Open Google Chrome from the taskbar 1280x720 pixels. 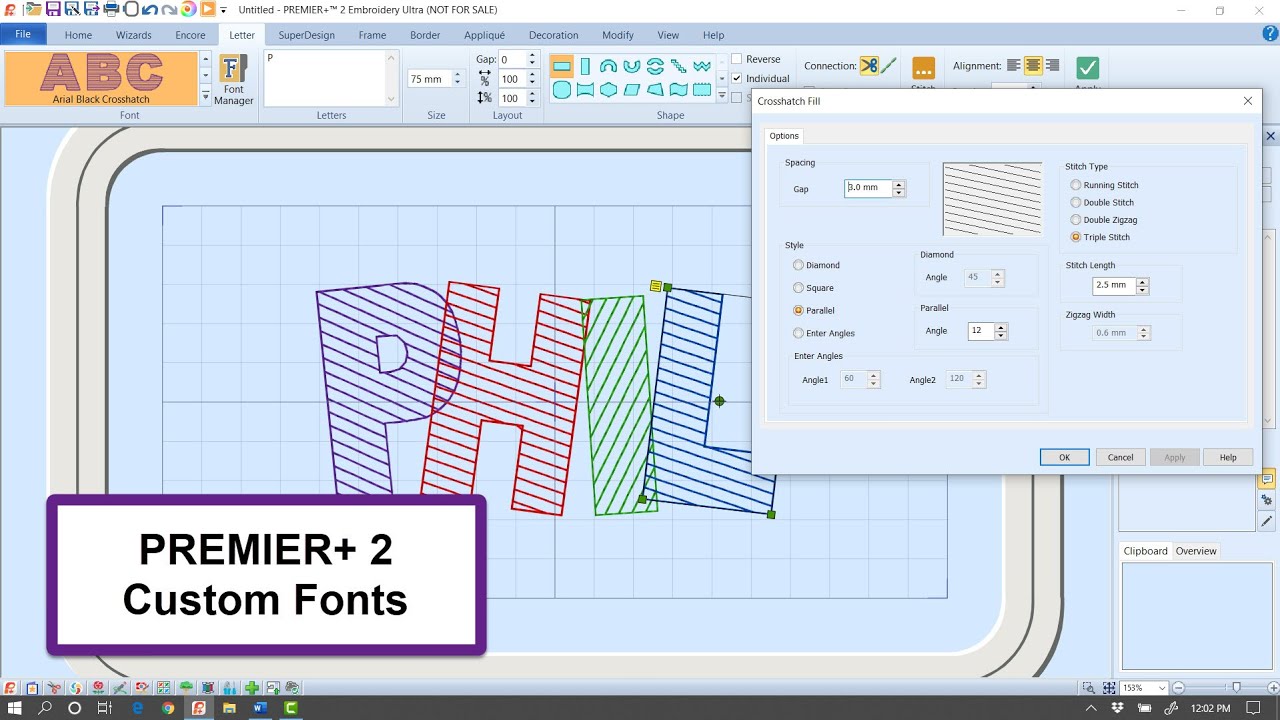[168, 708]
